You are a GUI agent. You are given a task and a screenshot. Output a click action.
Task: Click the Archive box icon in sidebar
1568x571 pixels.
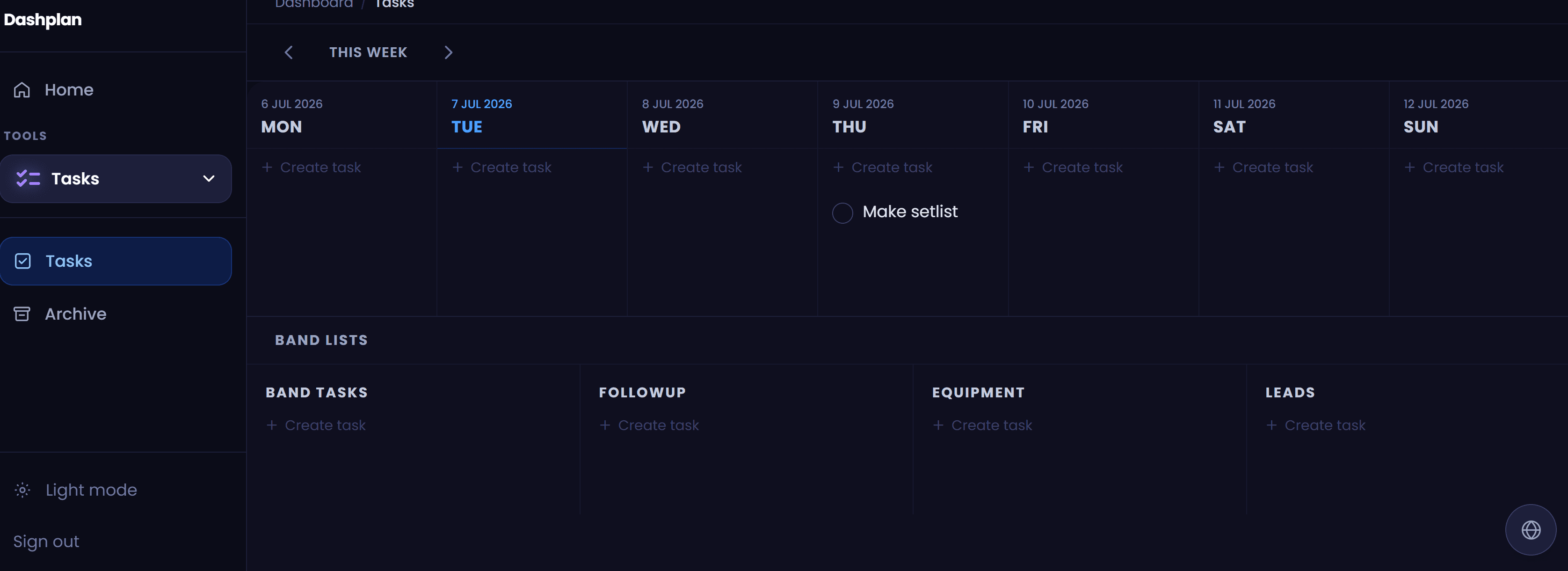22,314
